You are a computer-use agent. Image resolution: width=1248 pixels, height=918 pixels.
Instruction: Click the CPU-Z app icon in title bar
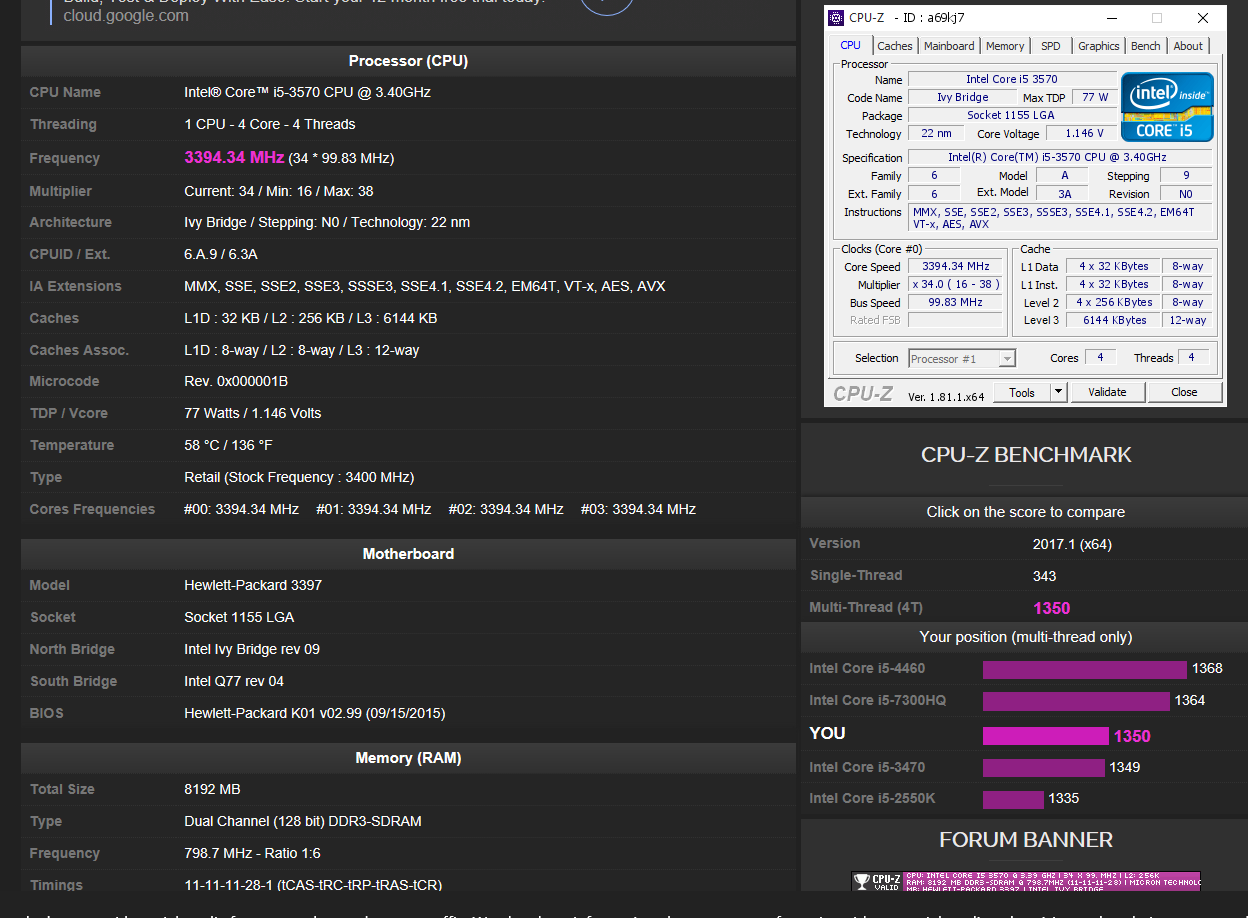coord(837,18)
